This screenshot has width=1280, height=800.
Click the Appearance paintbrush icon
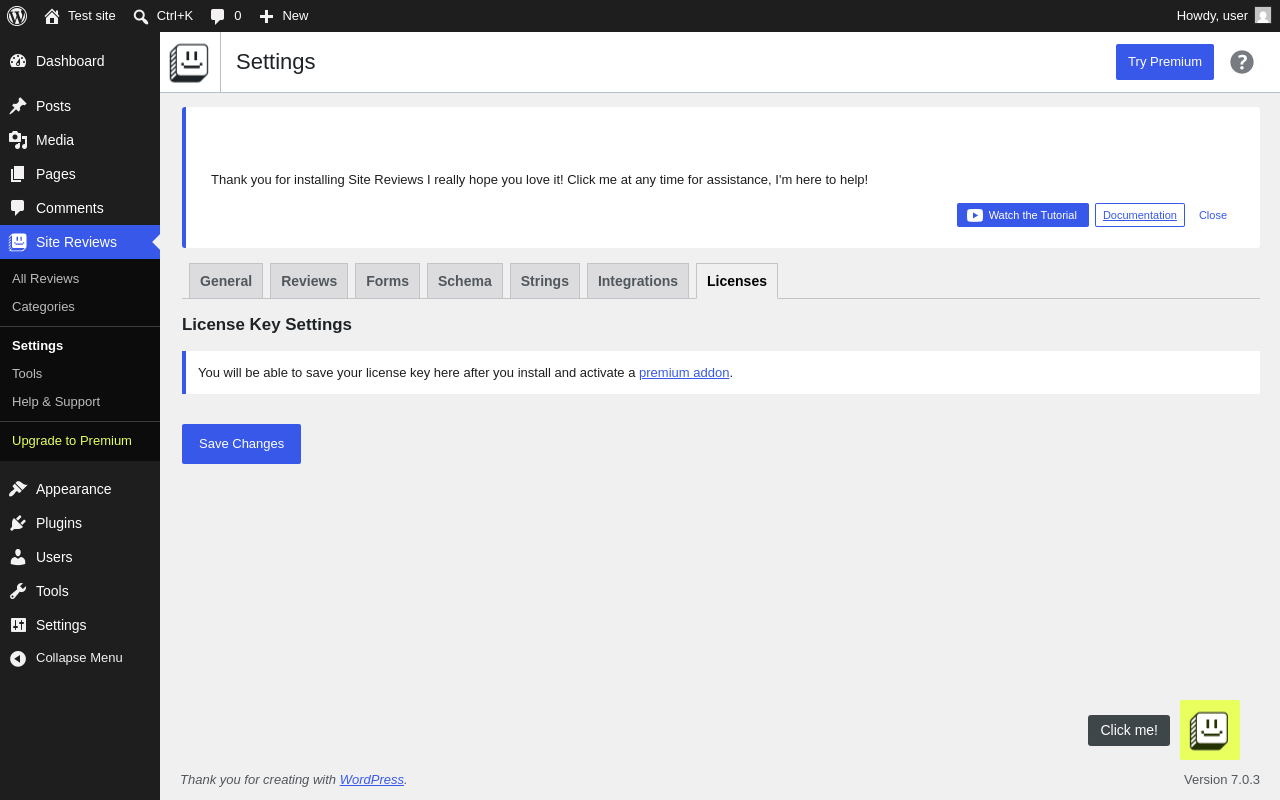tap(18, 489)
